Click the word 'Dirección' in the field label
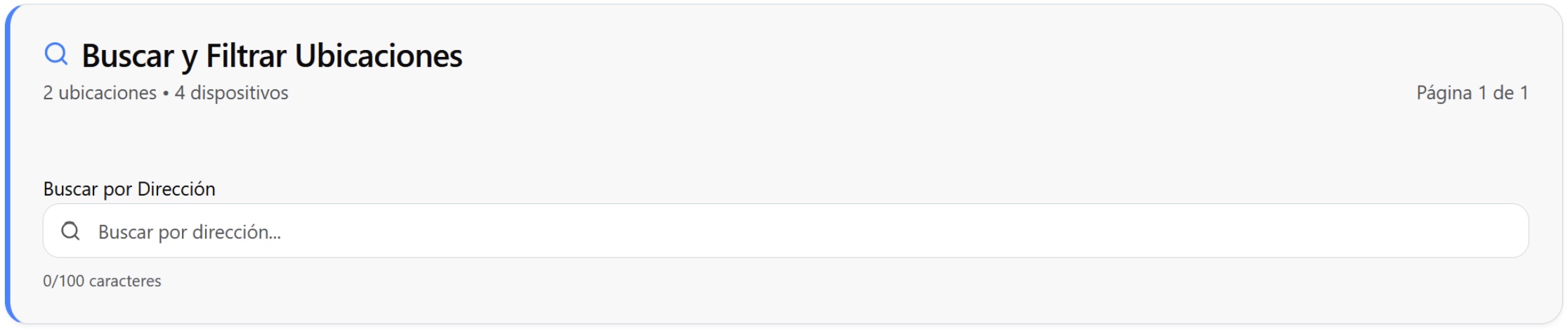Viewport: 1568px width, 332px height. pyautogui.click(x=176, y=189)
